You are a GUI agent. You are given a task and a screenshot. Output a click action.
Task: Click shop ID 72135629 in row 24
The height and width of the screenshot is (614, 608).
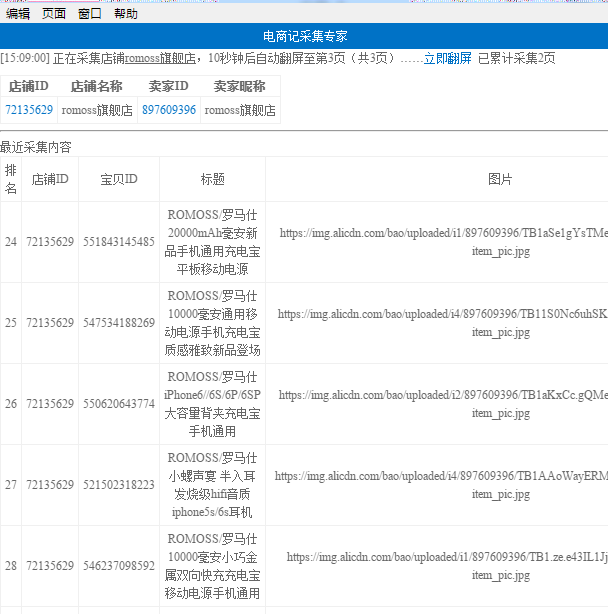(x=50, y=242)
